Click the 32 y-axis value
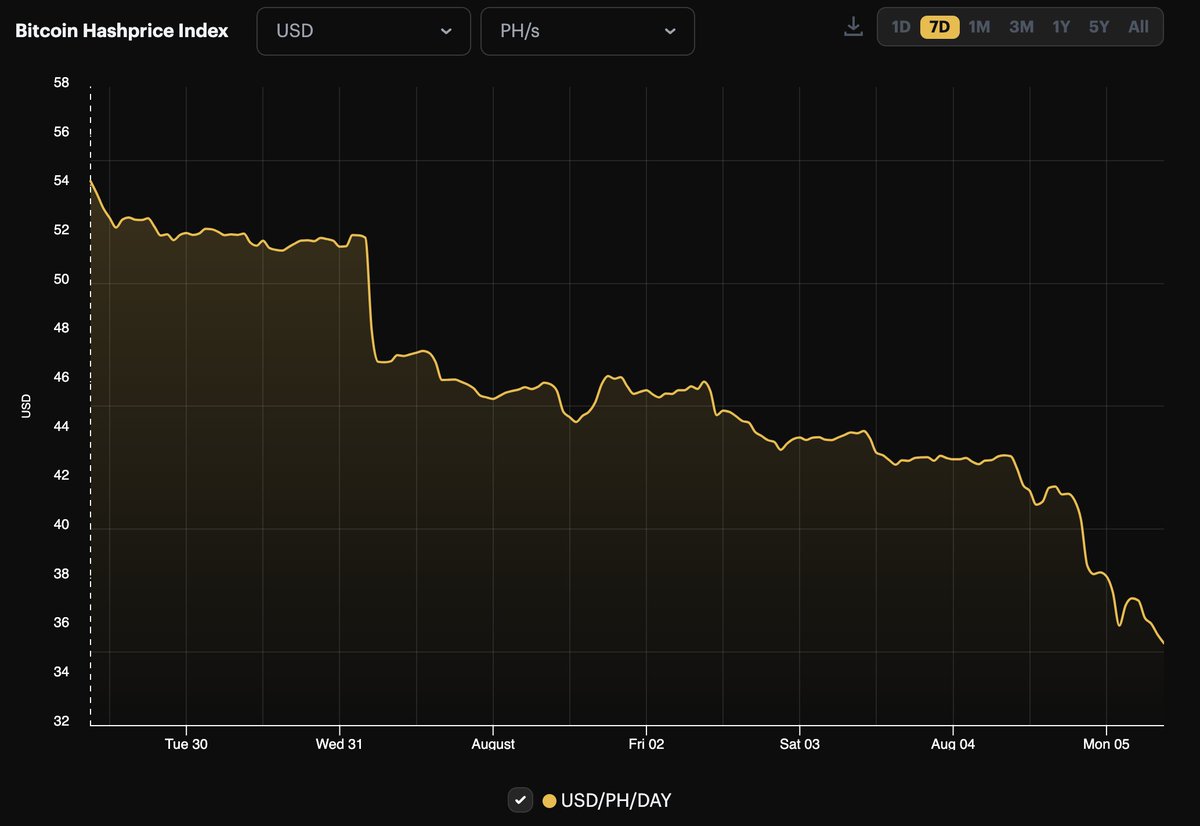 click(61, 721)
